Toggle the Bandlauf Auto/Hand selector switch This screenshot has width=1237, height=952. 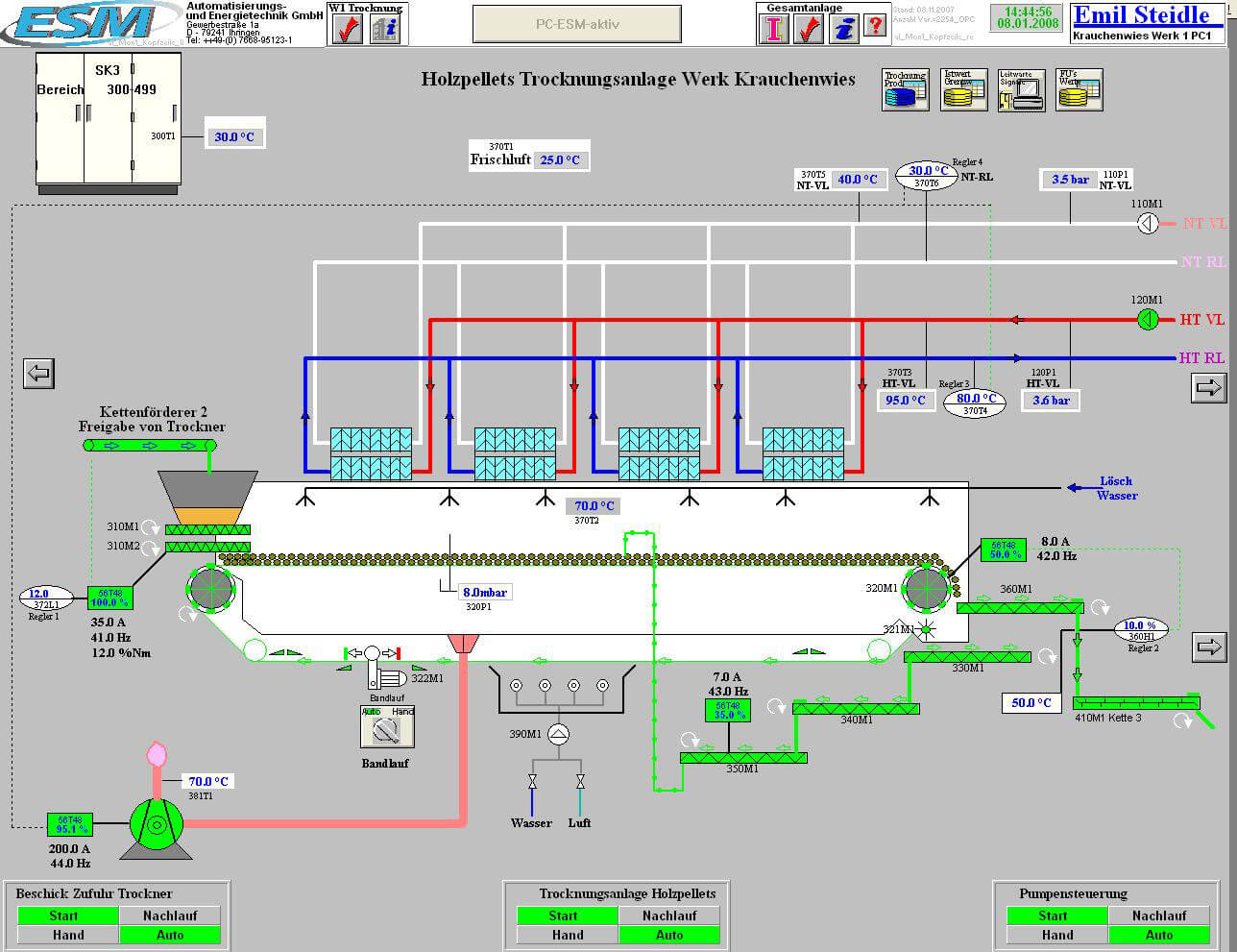click(x=387, y=727)
